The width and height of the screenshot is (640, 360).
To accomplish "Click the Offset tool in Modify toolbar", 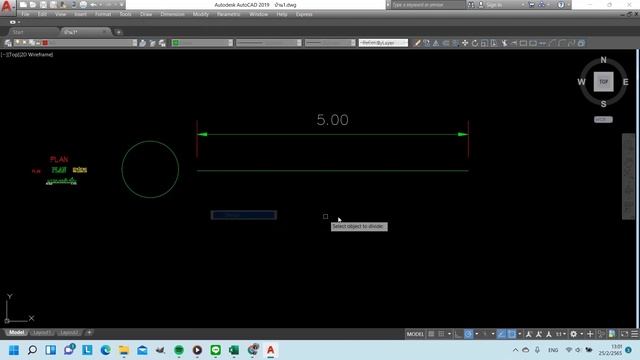I will (x=446, y=43).
